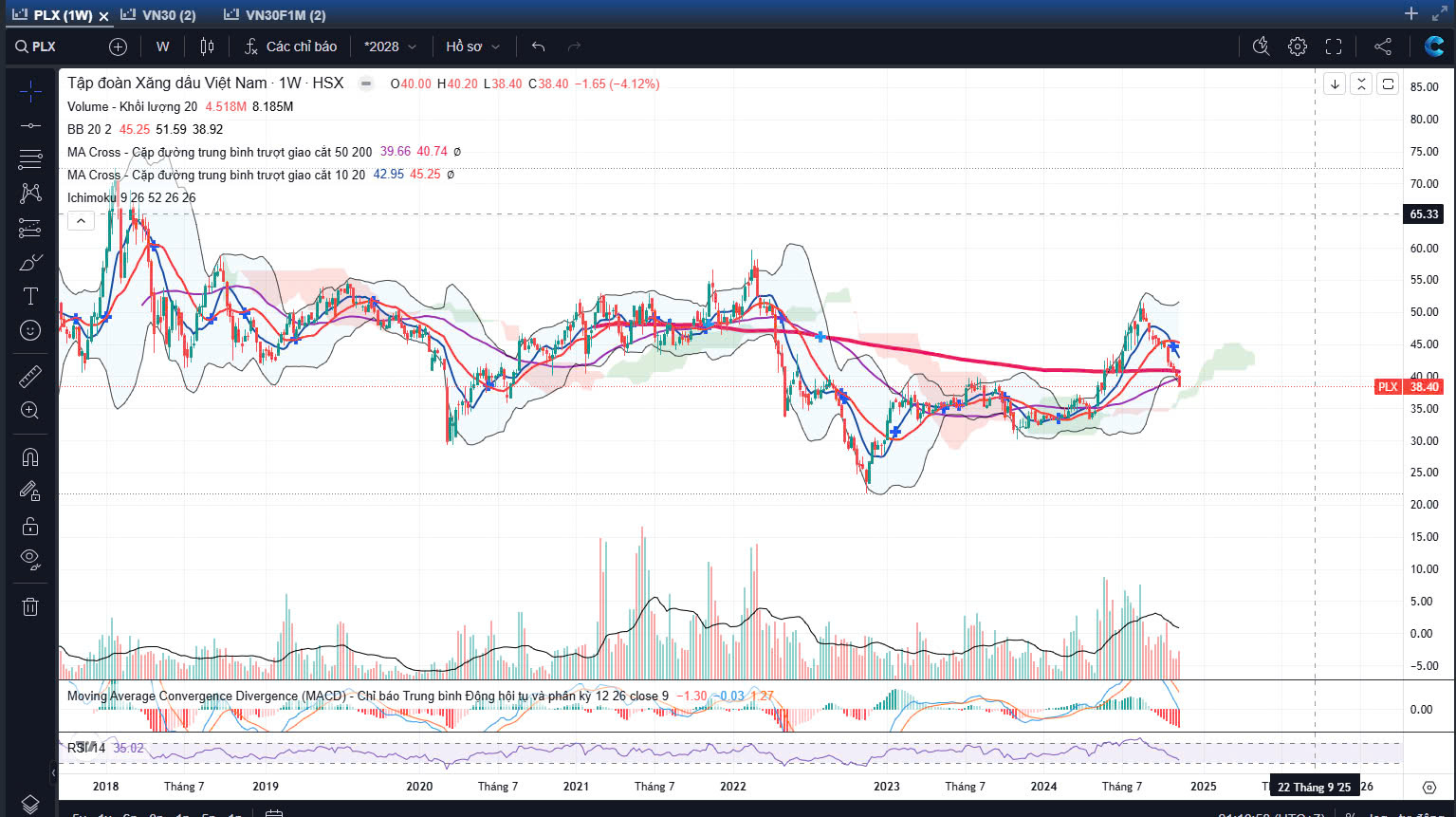Open the forecasting and measurement tools
1456x817 pixels.
coord(30,228)
